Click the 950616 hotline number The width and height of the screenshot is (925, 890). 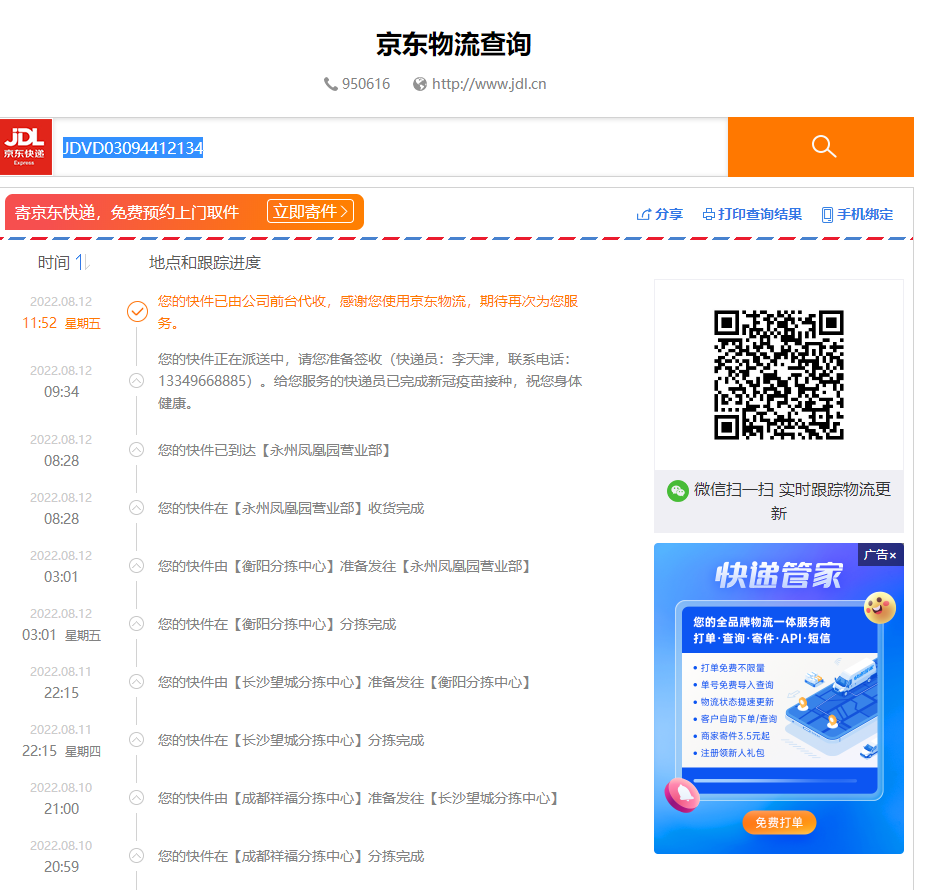tap(366, 84)
